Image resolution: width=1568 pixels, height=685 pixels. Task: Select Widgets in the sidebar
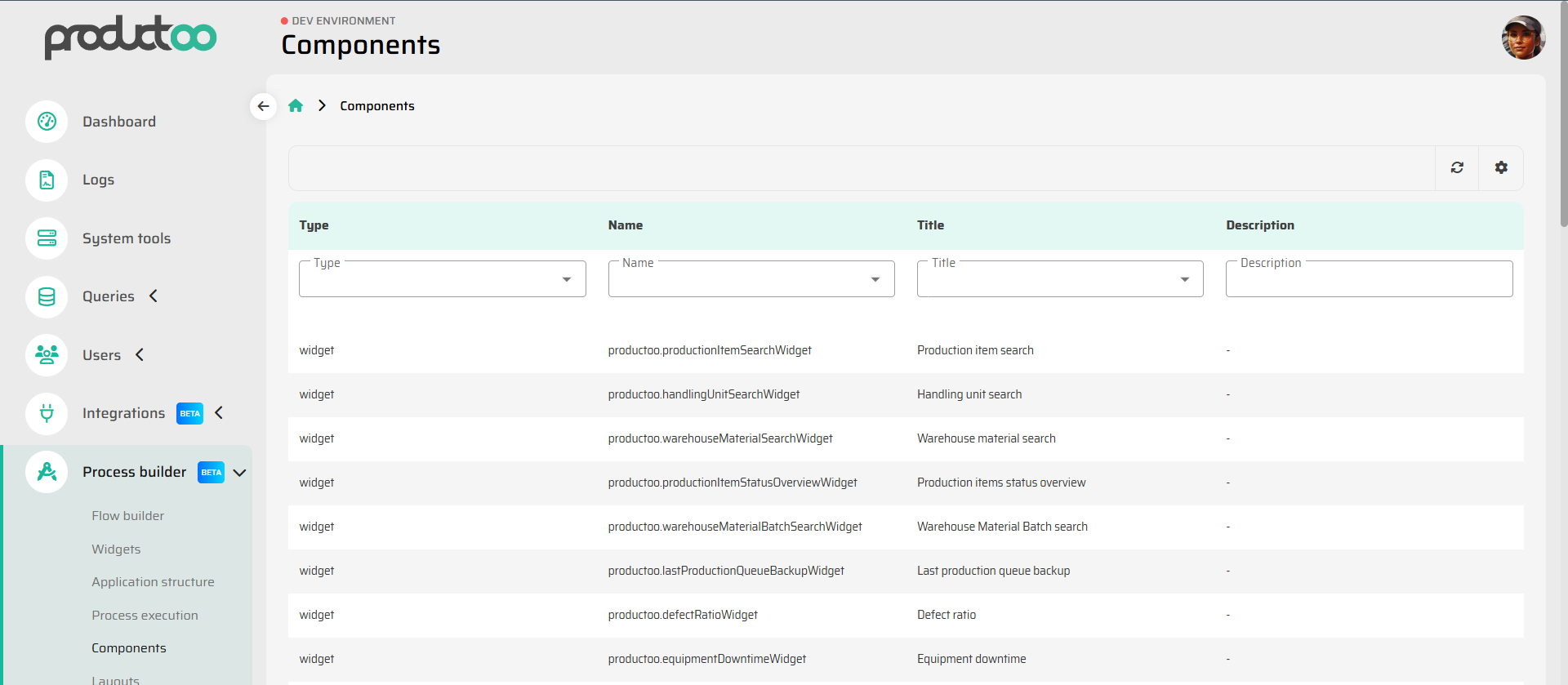point(116,549)
